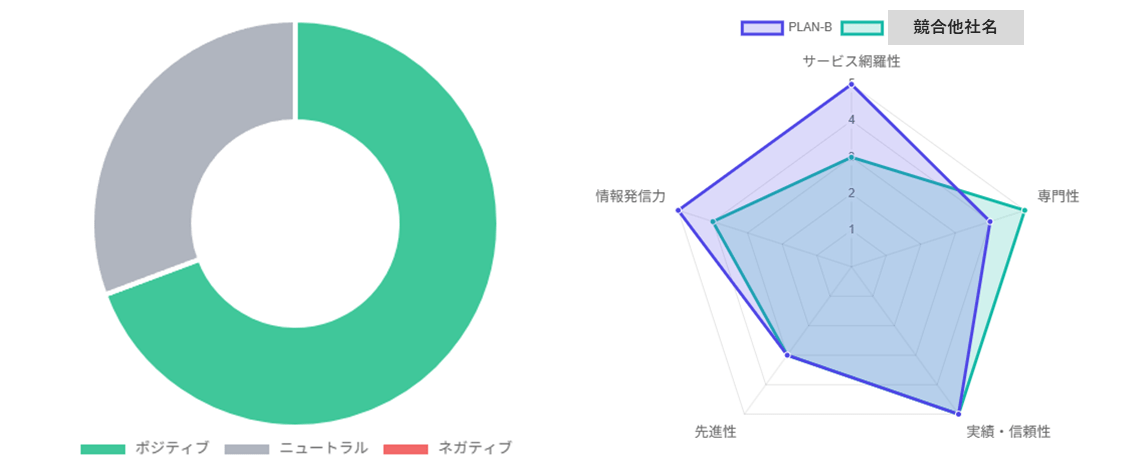The image size is (1137, 473).
Task: Click the サービス網羅性 axis label
Action: click(851, 62)
